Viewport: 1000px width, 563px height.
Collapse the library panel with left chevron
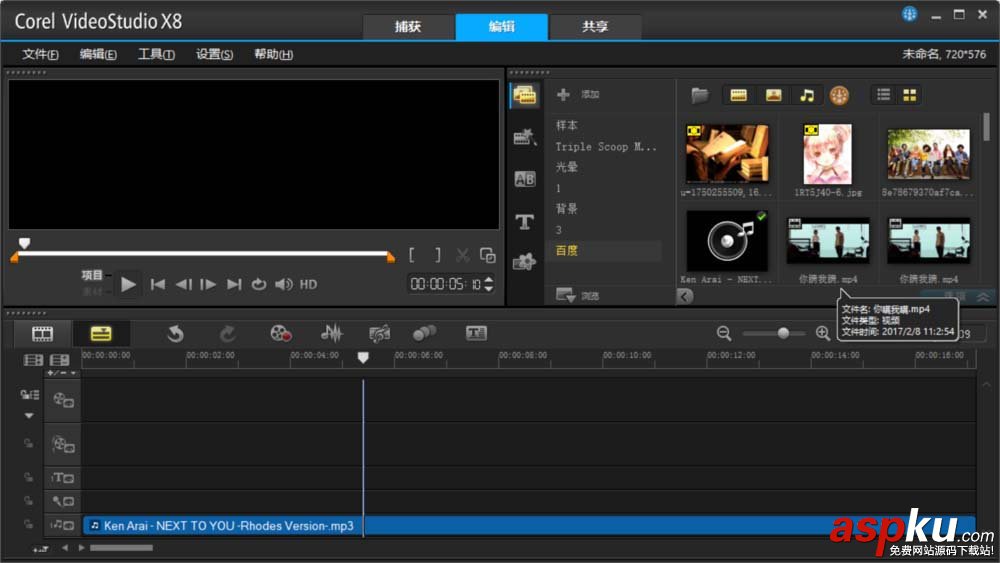[x=685, y=296]
